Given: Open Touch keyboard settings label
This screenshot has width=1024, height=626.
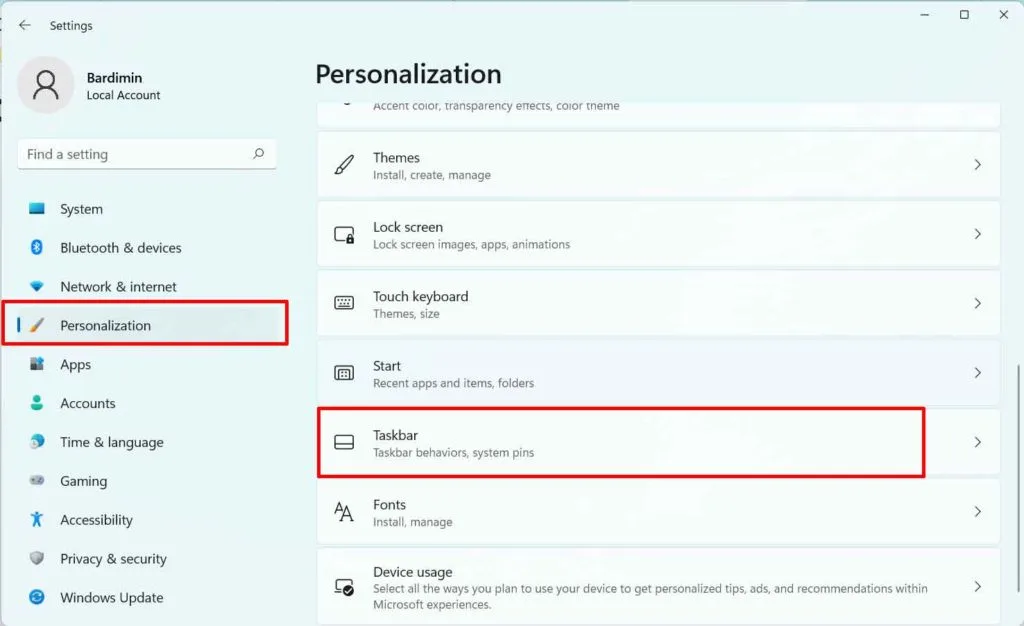Looking at the screenshot, I should coord(421,296).
